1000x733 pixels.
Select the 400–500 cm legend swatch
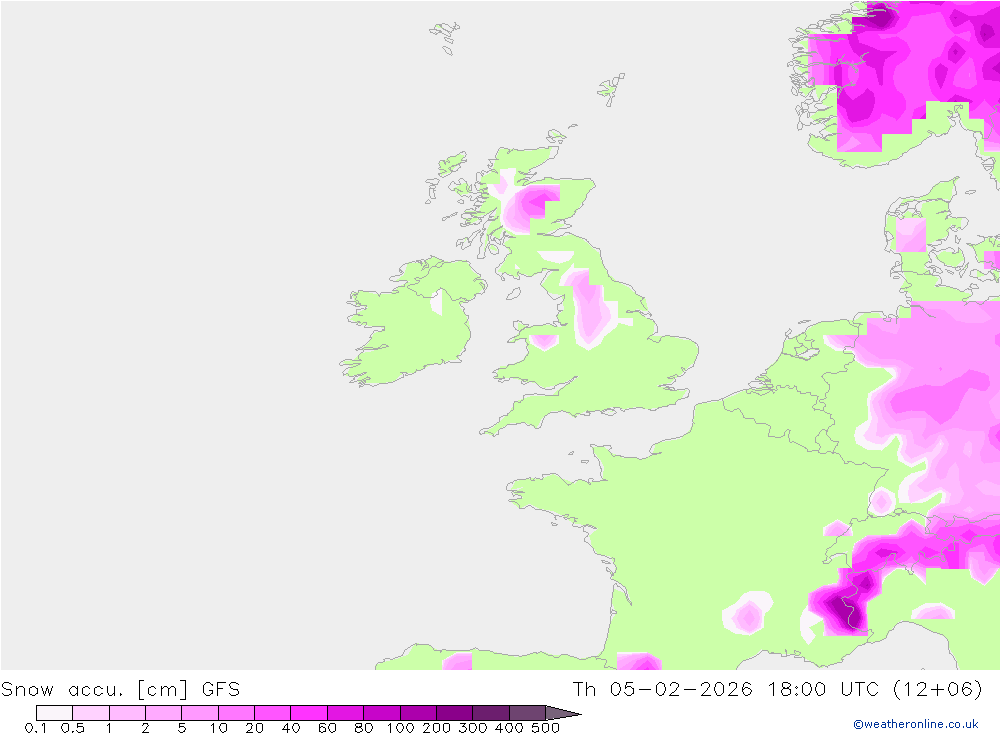pos(527,713)
